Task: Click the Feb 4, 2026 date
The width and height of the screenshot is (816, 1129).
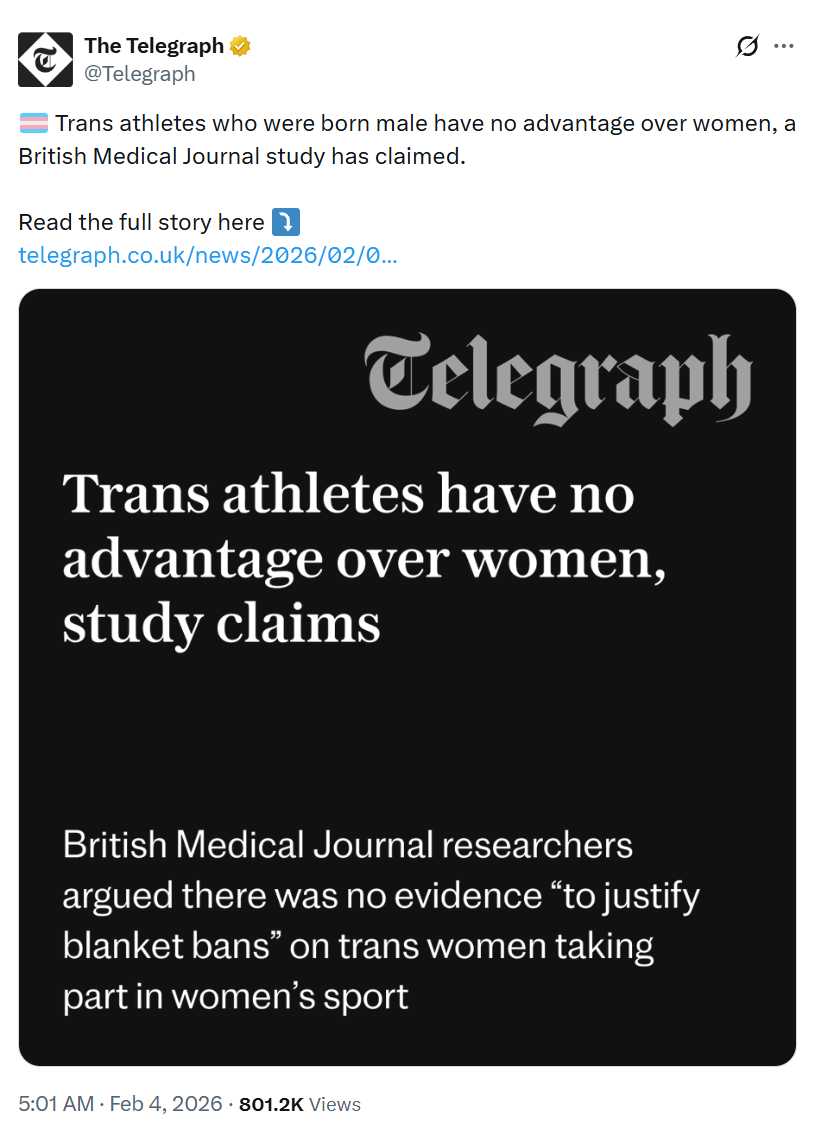Action: pyautogui.click(x=165, y=1104)
